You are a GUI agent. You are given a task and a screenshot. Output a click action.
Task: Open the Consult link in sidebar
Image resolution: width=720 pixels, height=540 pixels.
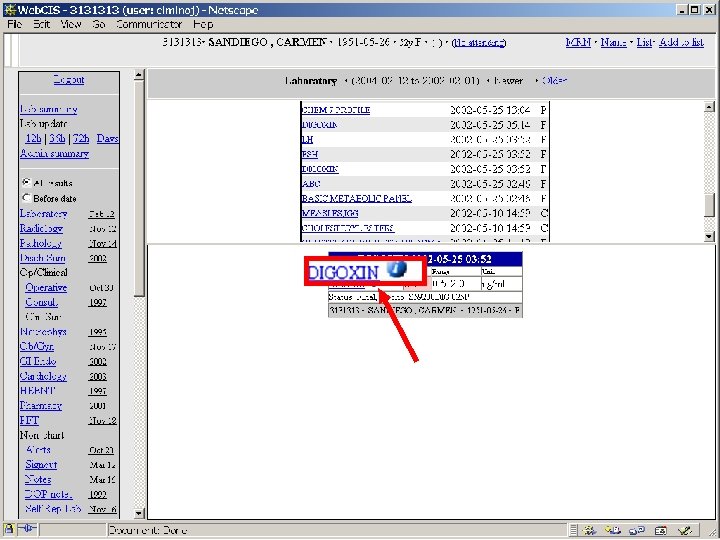[41, 302]
